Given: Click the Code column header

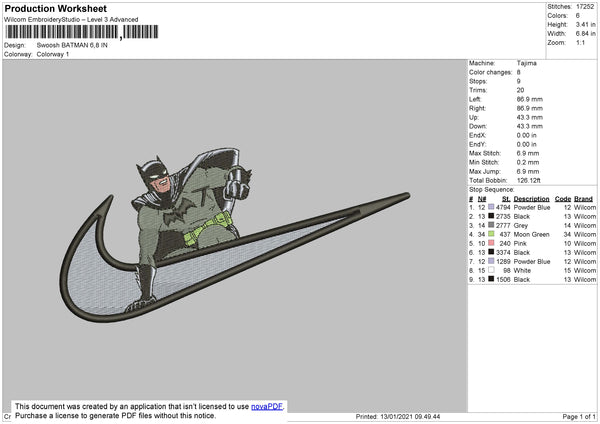Looking at the screenshot, I should pyautogui.click(x=562, y=199).
